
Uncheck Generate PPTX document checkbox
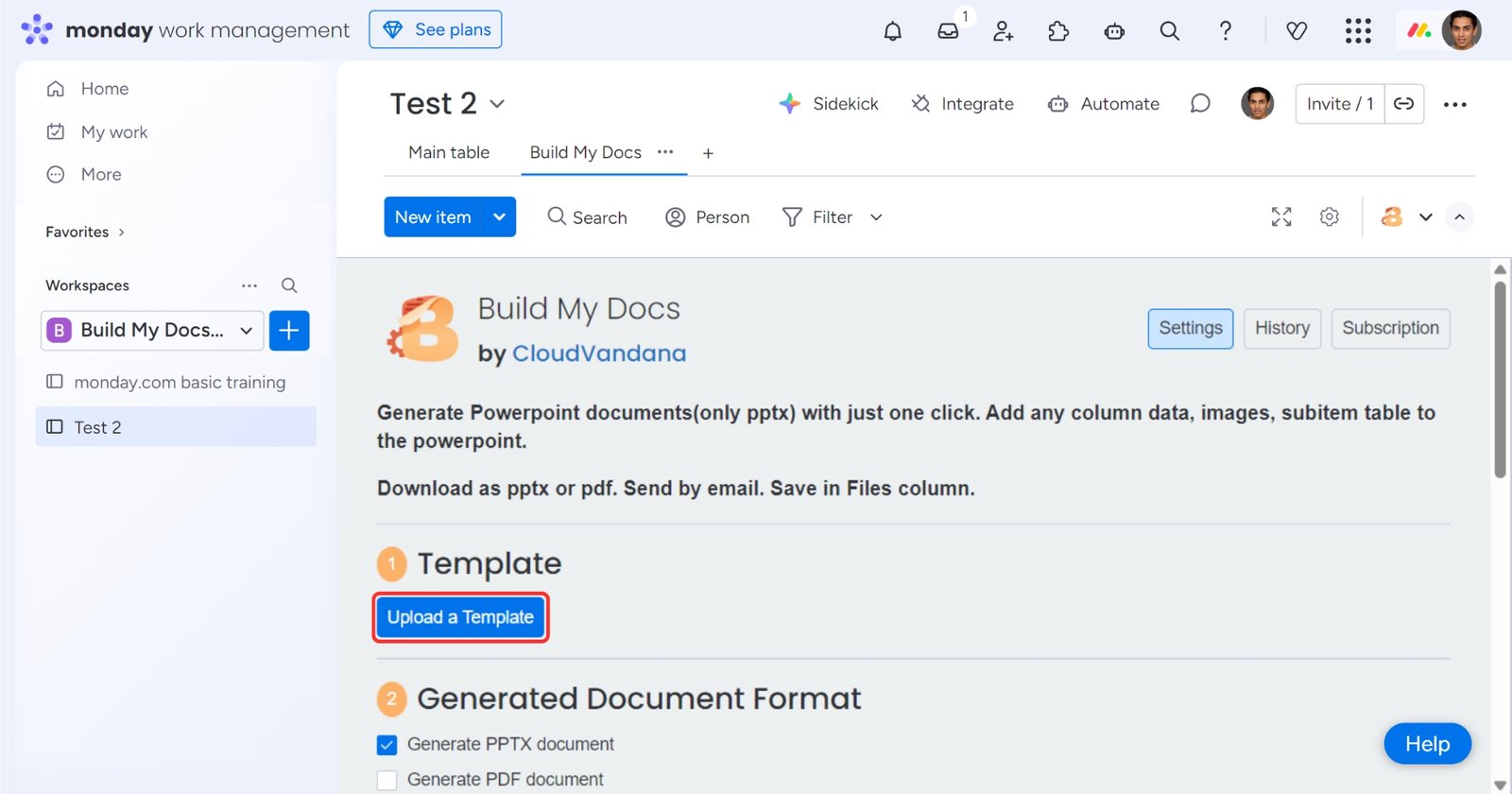click(x=387, y=745)
